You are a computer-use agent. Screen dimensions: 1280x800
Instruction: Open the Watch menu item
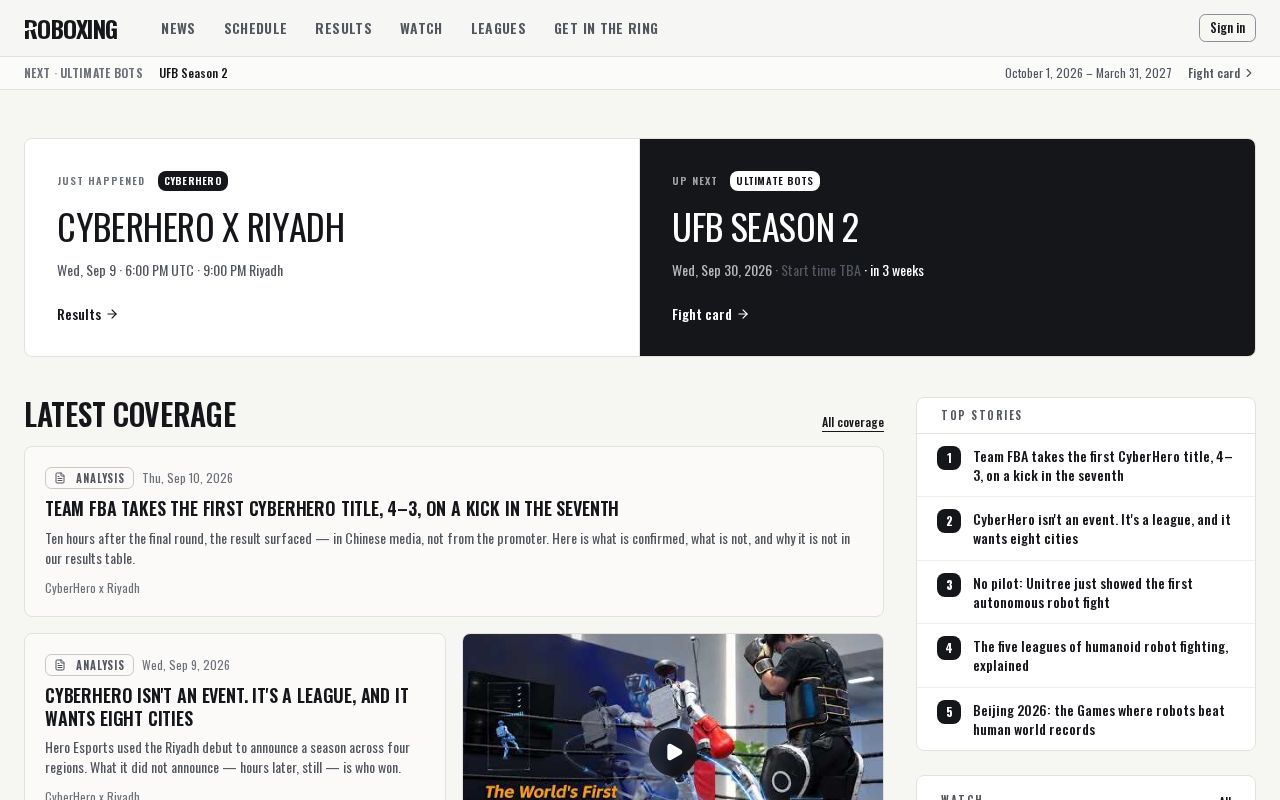pos(421,28)
